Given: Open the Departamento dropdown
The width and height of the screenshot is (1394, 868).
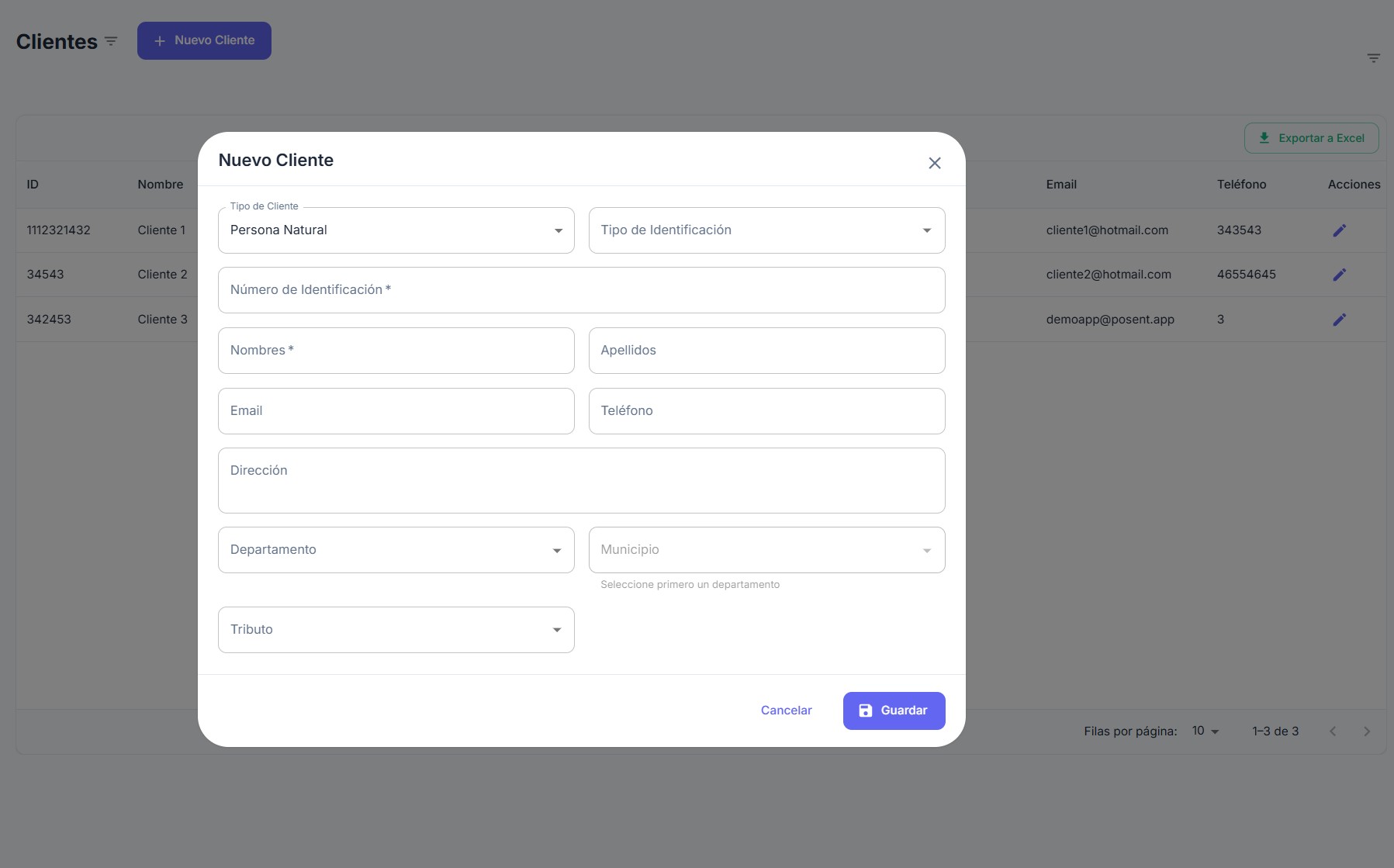Looking at the screenshot, I should (x=396, y=550).
